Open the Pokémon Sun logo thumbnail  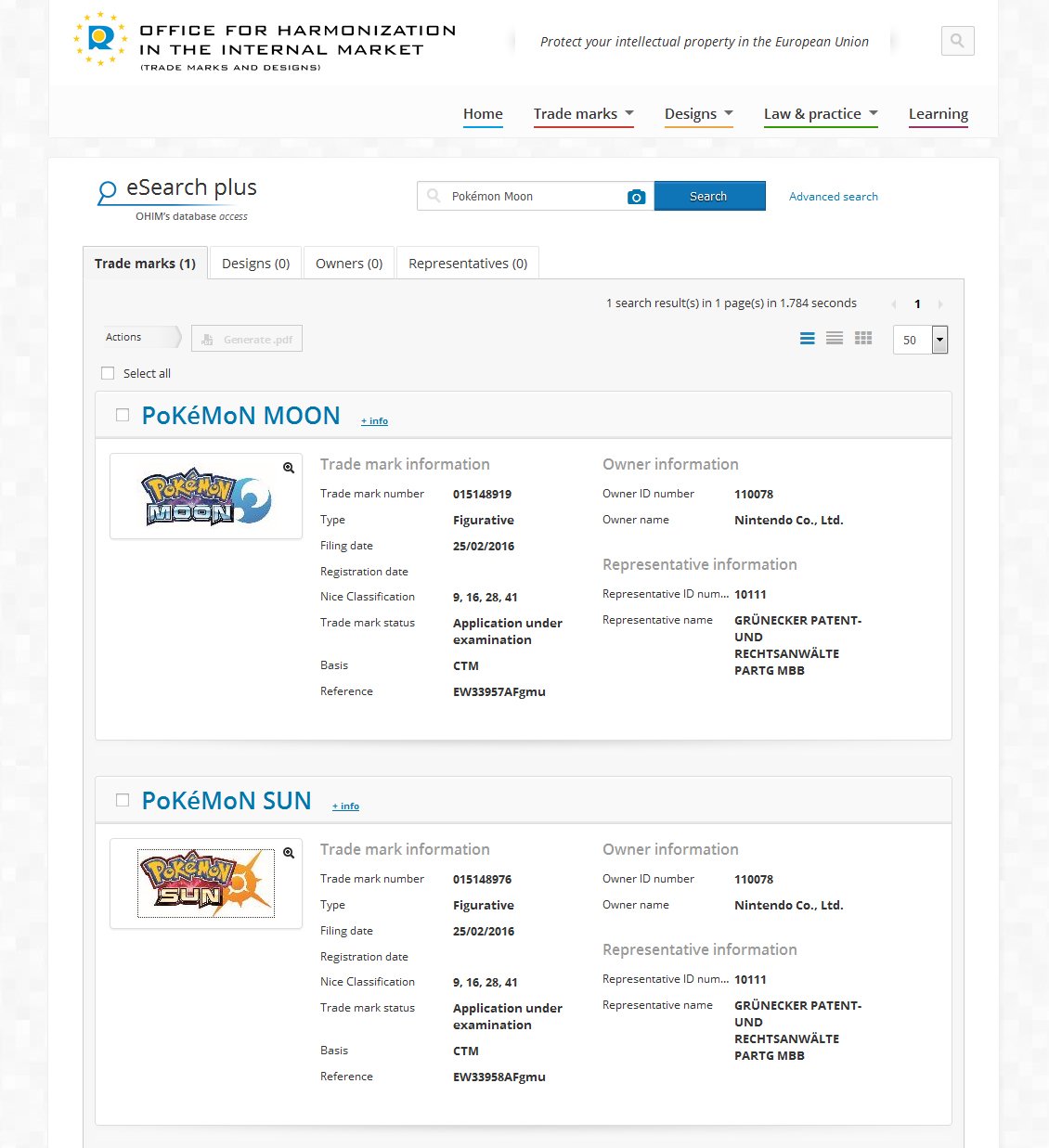[206, 883]
